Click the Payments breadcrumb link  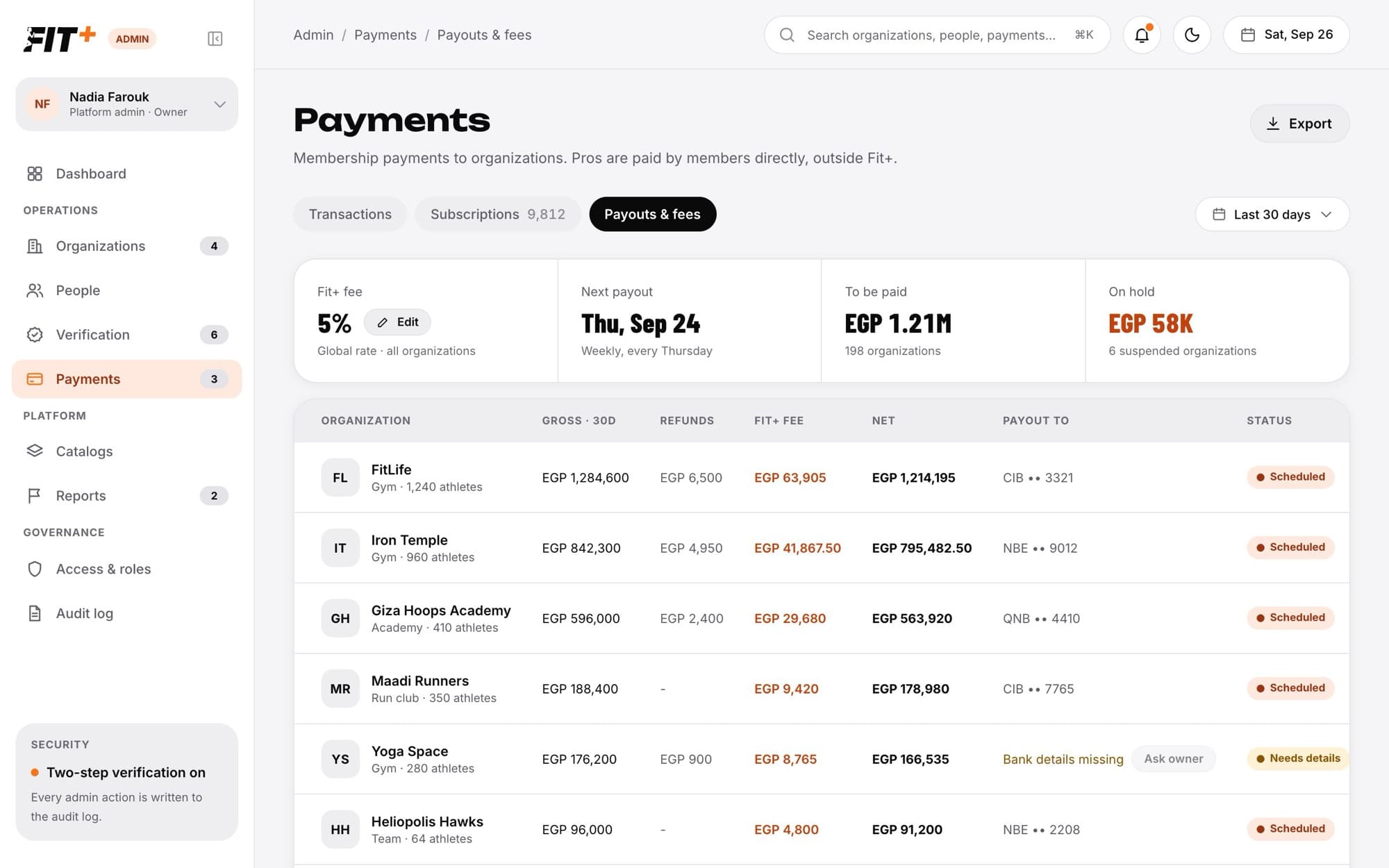click(385, 35)
